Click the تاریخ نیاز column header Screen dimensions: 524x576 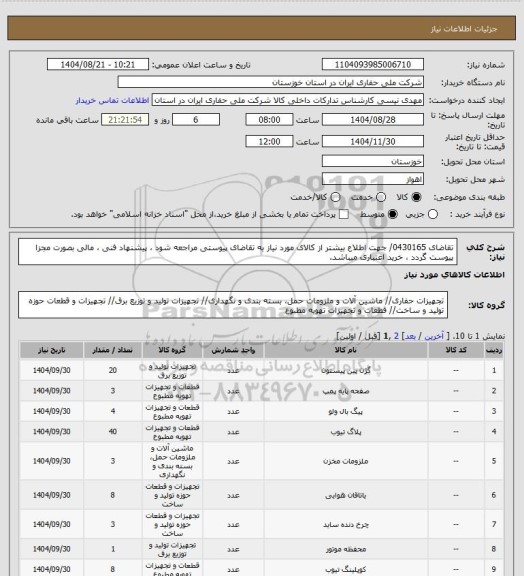pos(51,350)
